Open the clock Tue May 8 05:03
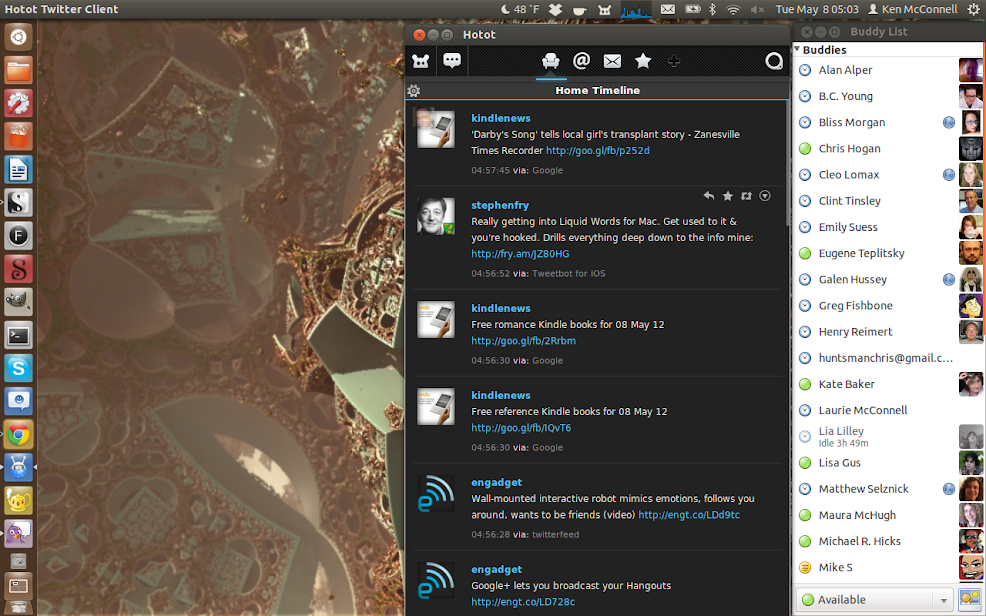Screen dimensions: 986x616 tap(817, 9)
